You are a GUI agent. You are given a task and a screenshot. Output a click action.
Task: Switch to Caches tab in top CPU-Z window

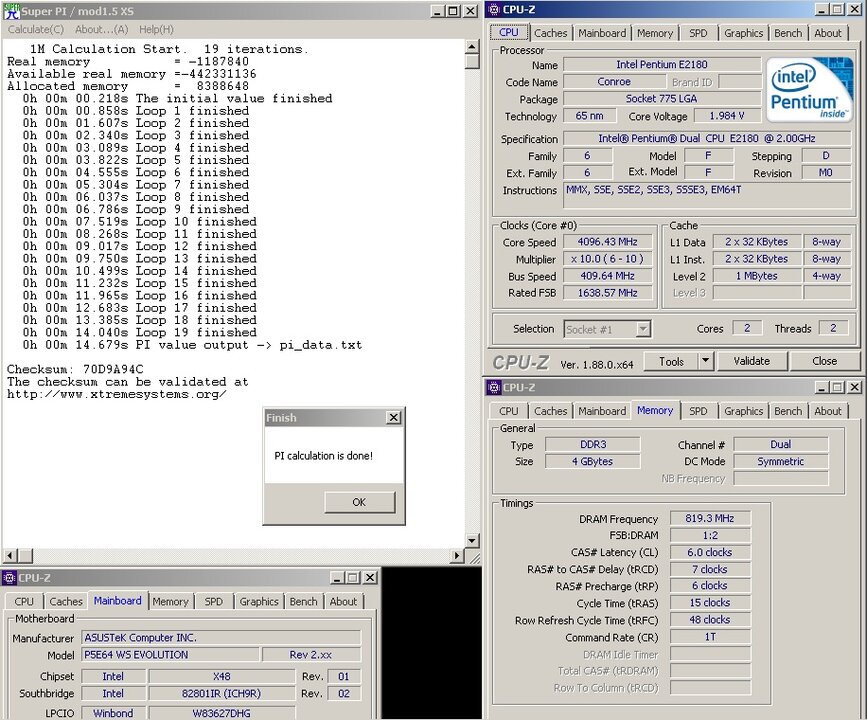551,33
